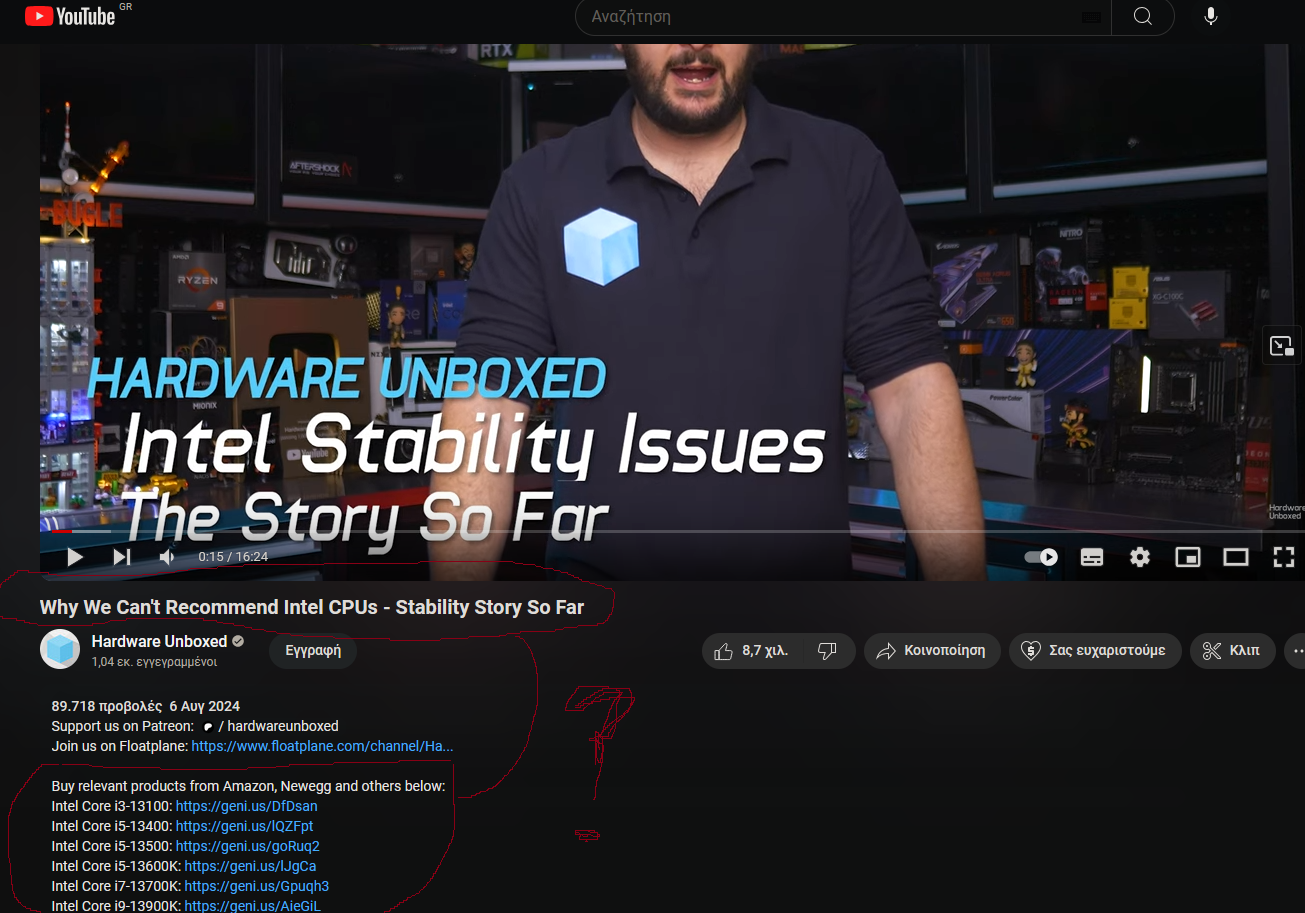Screen dimensions: 1305x913
Task: Click the 89.718 προβολές views text
Action: tap(105, 706)
